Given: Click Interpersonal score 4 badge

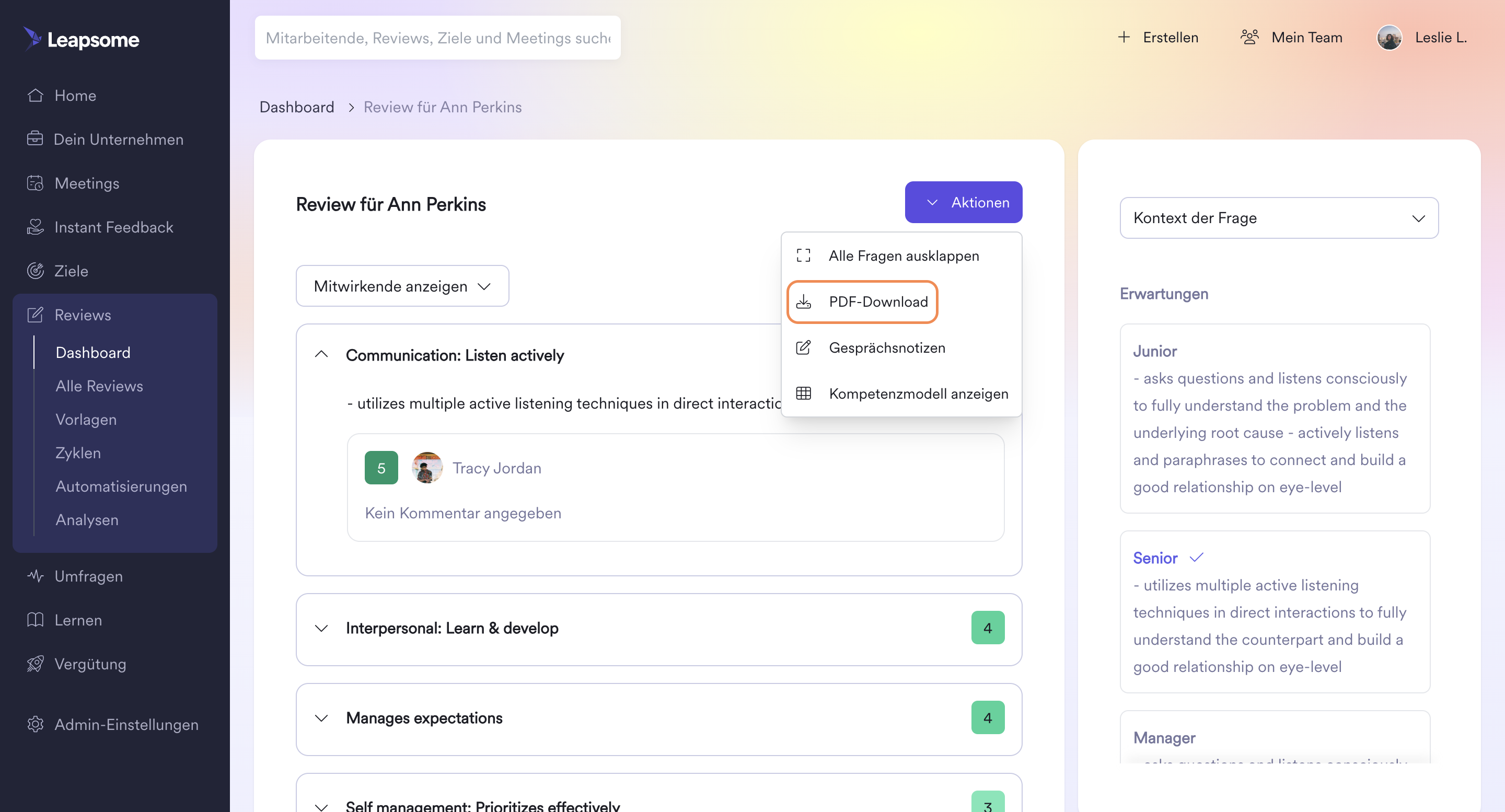Looking at the screenshot, I should pos(988,628).
